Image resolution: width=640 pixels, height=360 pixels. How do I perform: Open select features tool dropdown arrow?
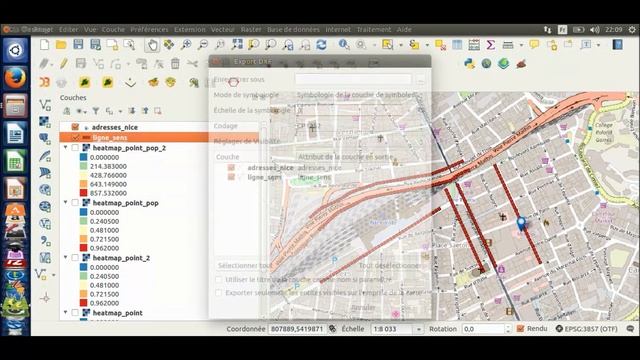pyautogui.click(x=400, y=45)
